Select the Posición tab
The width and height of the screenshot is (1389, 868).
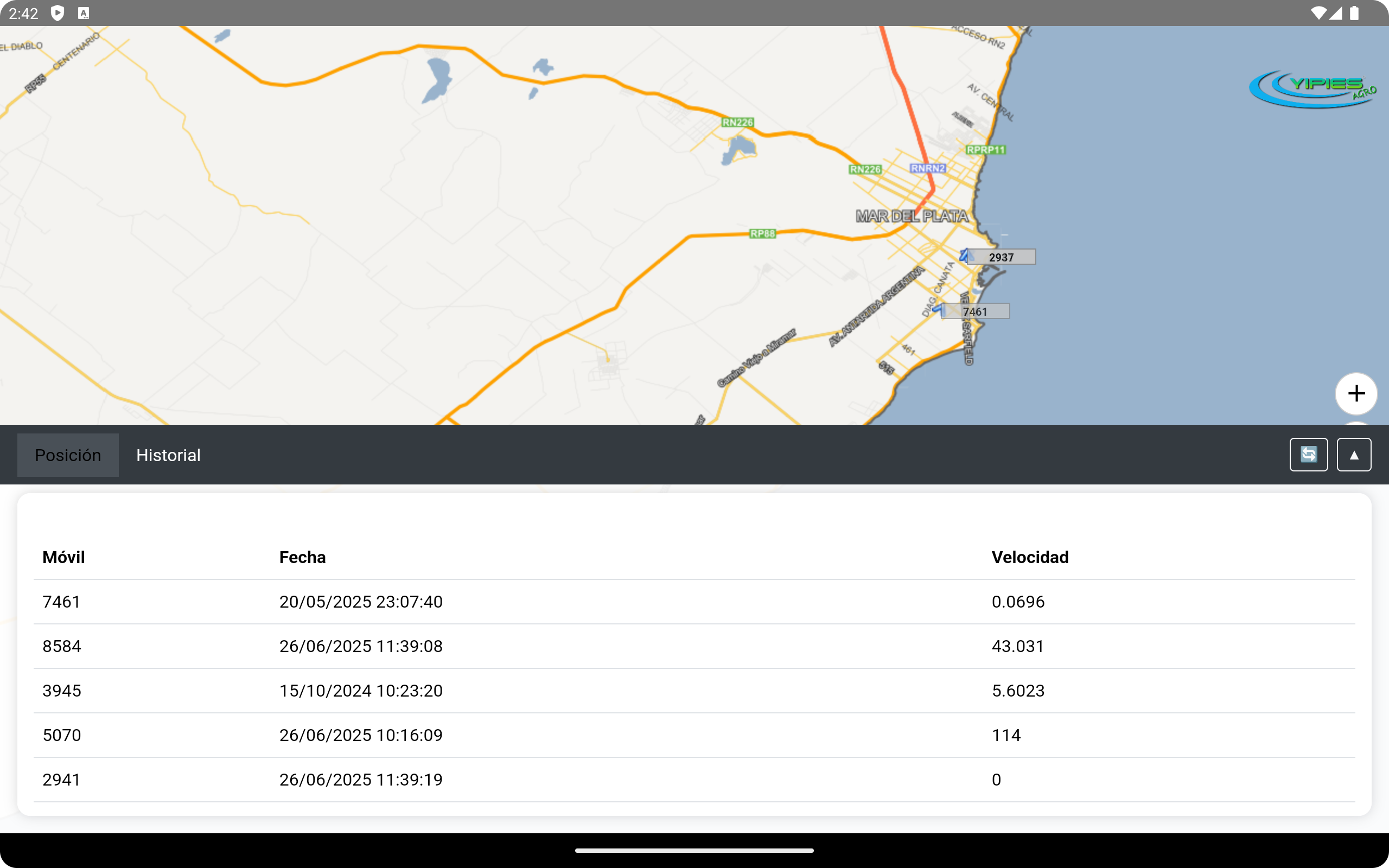pyautogui.click(x=67, y=455)
